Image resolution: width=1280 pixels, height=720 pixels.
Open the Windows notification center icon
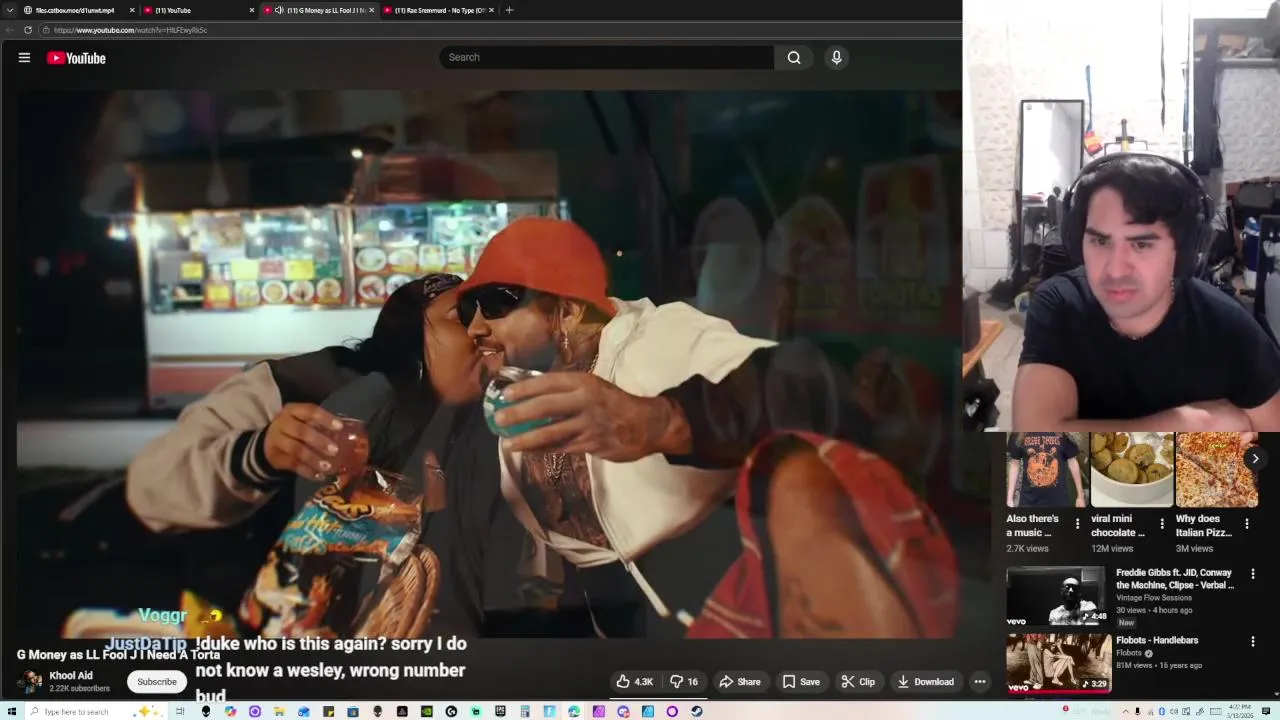pyautogui.click(x=1266, y=711)
